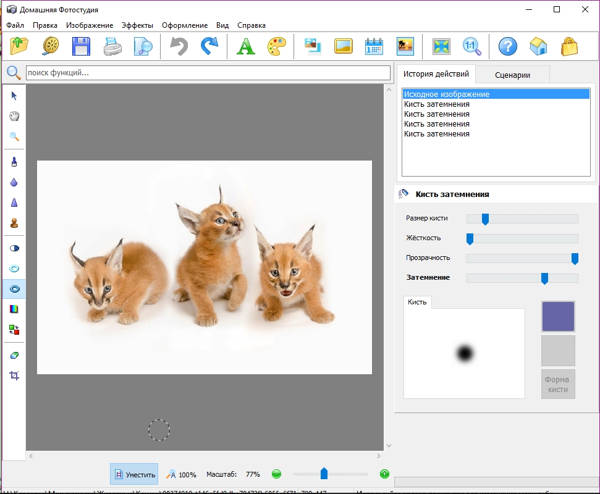Select the rainbow saturation tool

point(14,309)
